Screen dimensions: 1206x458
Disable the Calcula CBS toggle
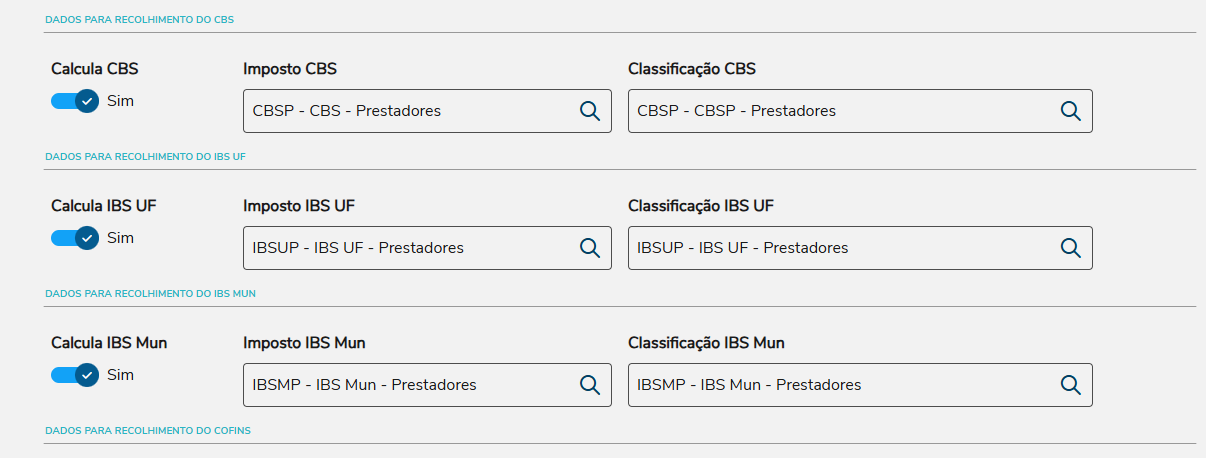(x=75, y=101)
